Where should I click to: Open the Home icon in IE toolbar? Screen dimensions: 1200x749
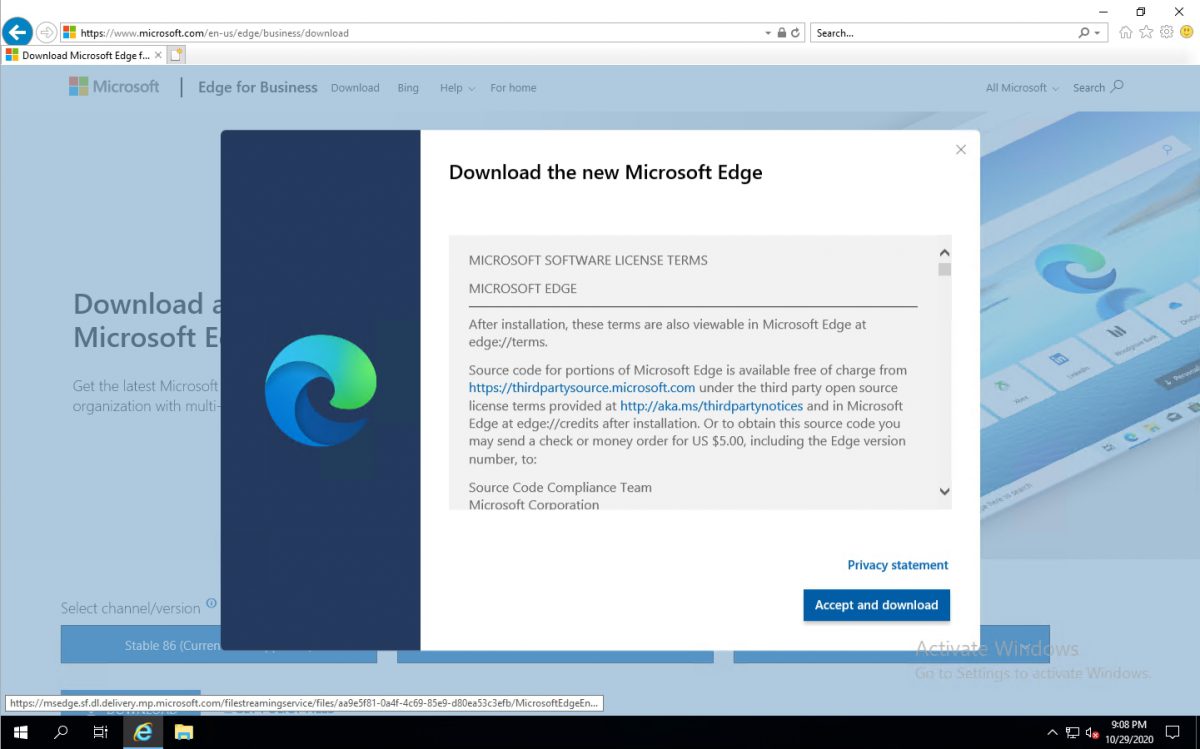[1126, 32]
